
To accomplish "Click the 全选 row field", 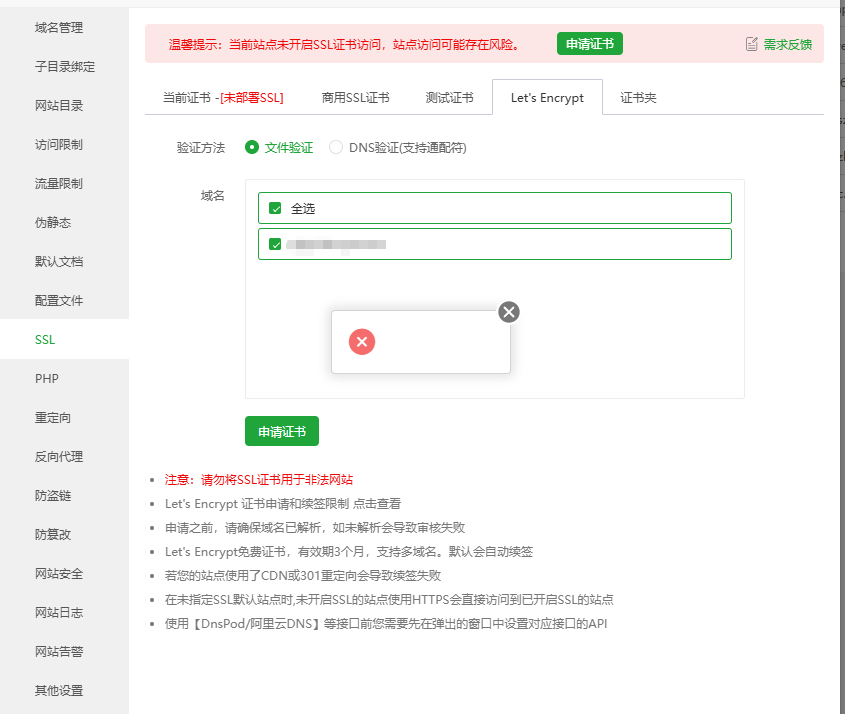I will tap(495, 208).
